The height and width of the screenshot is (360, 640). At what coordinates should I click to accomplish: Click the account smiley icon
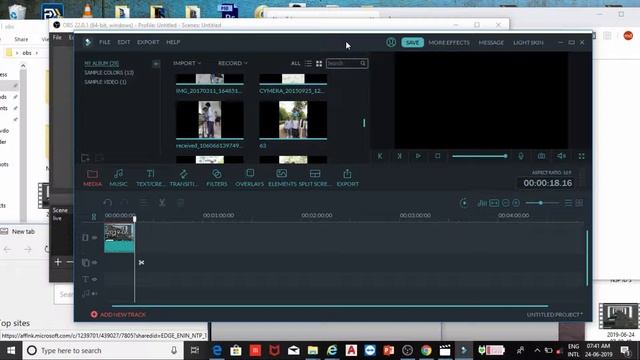click(391, 42)
